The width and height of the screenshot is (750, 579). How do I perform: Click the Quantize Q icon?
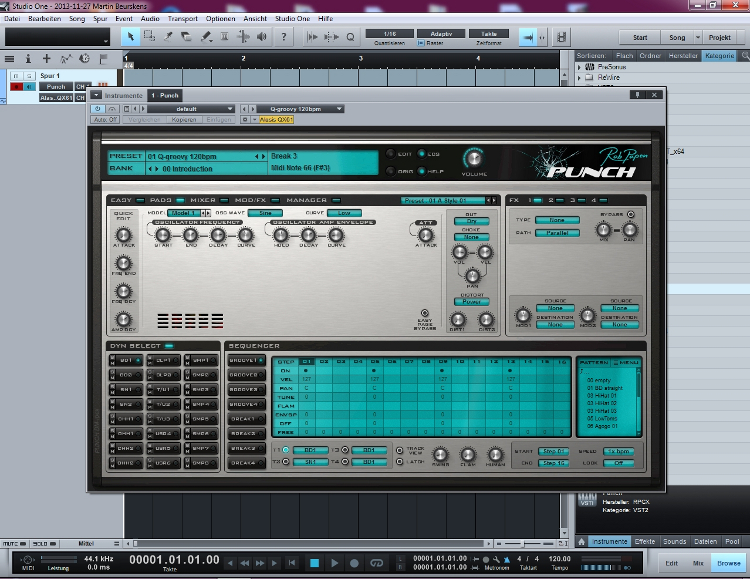click(x=351, y=37)
